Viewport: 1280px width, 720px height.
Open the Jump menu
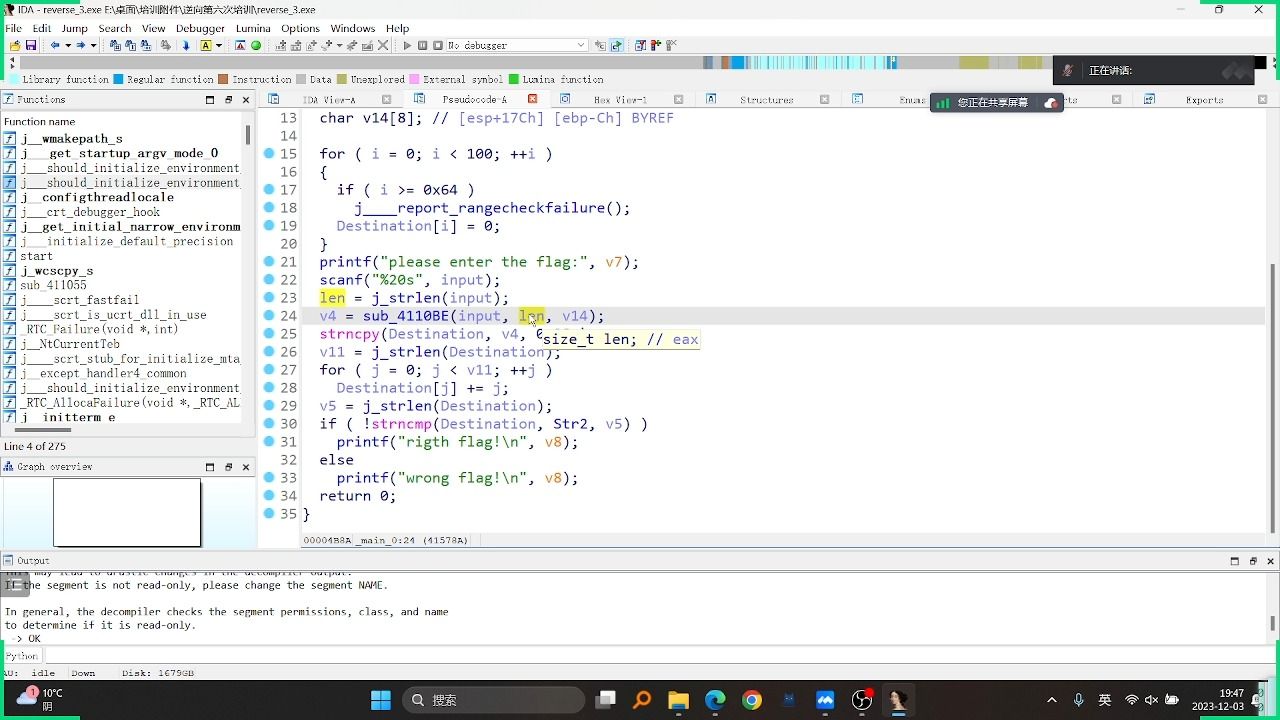75,28
